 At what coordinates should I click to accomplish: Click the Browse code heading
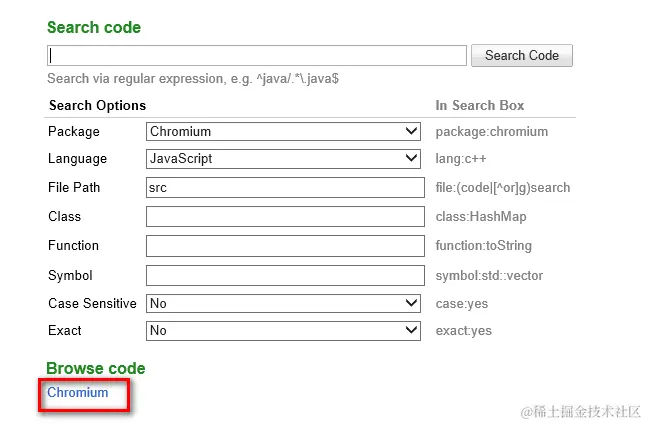click(96, 368)
